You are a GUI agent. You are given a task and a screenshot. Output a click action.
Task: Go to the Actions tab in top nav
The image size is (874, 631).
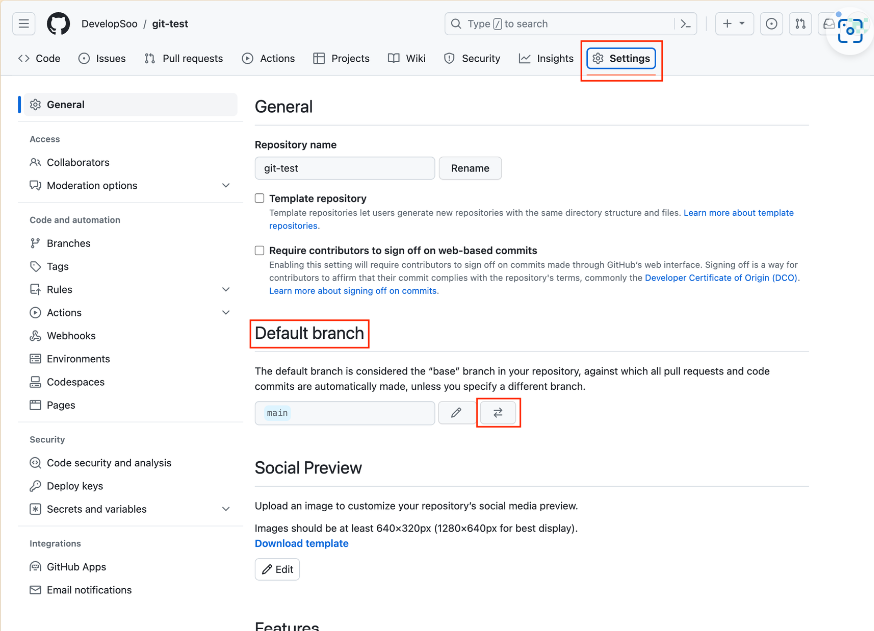coord(268,59)
